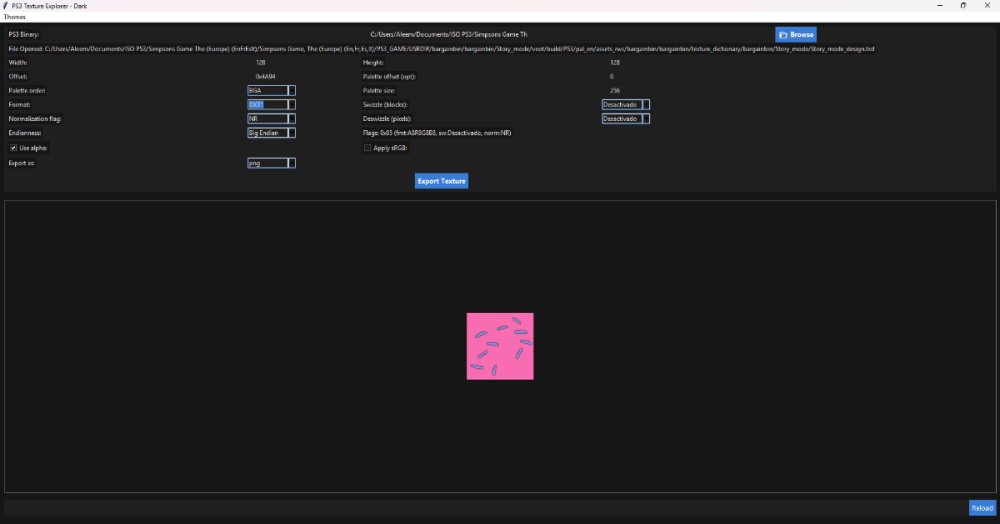The width and height of the screenshot is (1000, 524).
Task: Enable the Apply sRGB checkbox
Action: tap(367, 148)
